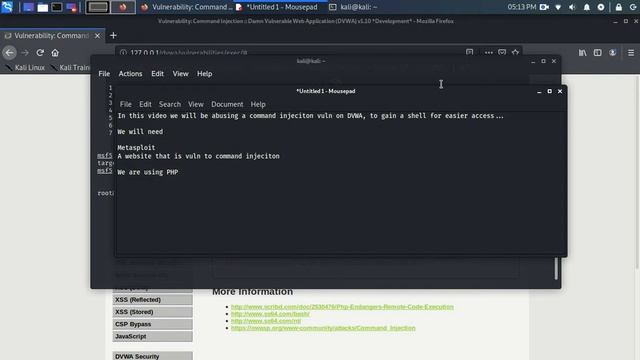Click the "We will need" line in Mousepad

click(140, 132)
